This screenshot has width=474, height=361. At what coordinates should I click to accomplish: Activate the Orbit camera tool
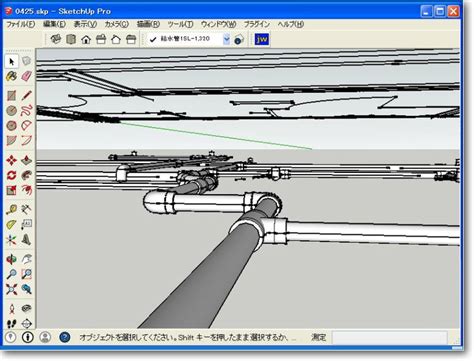coord(12,259)
